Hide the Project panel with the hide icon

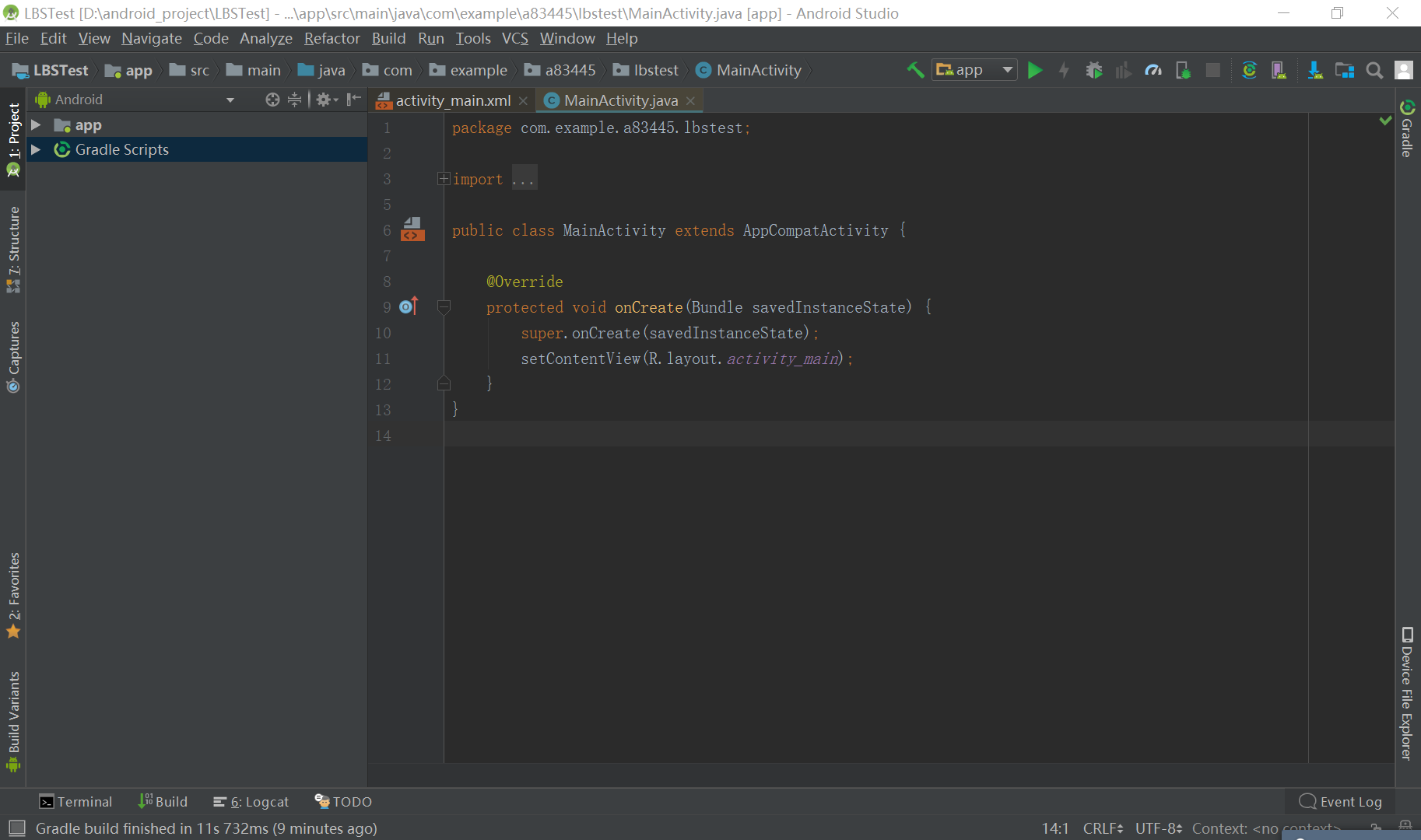(354, 100)
